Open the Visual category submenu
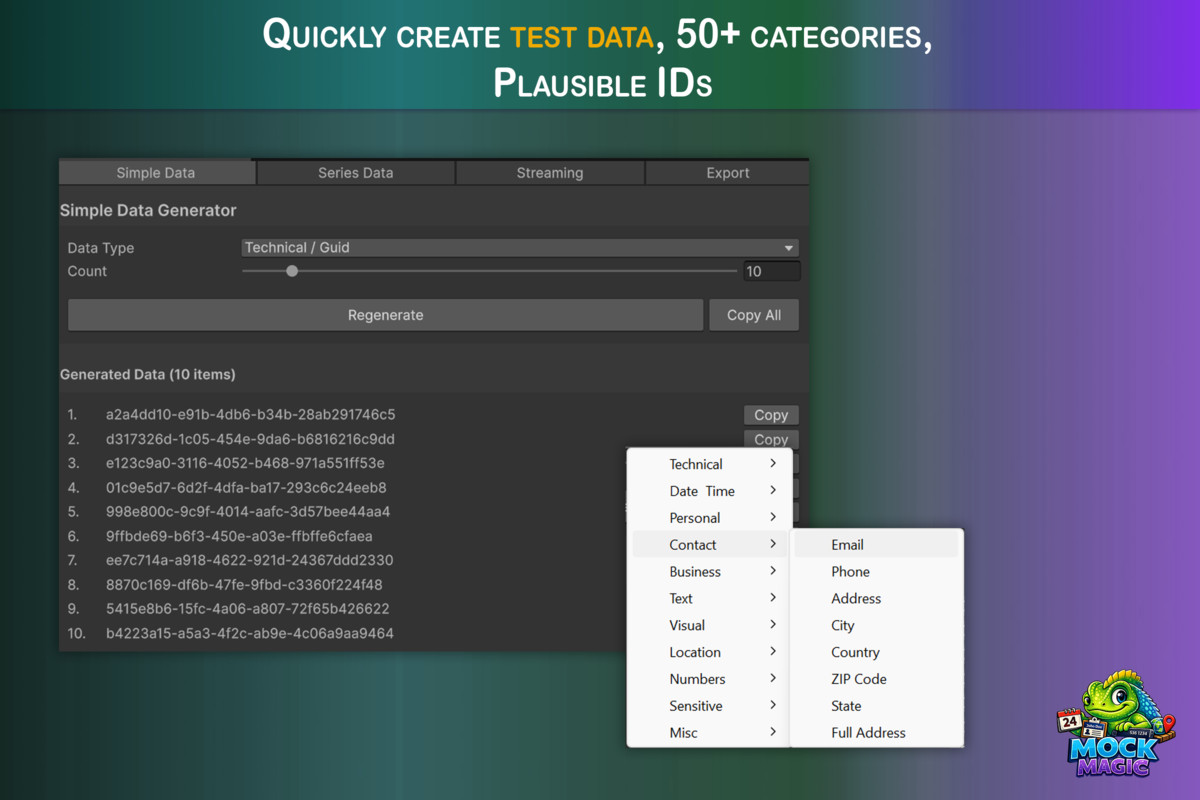Screen dimensions: 1200x800 710,625
